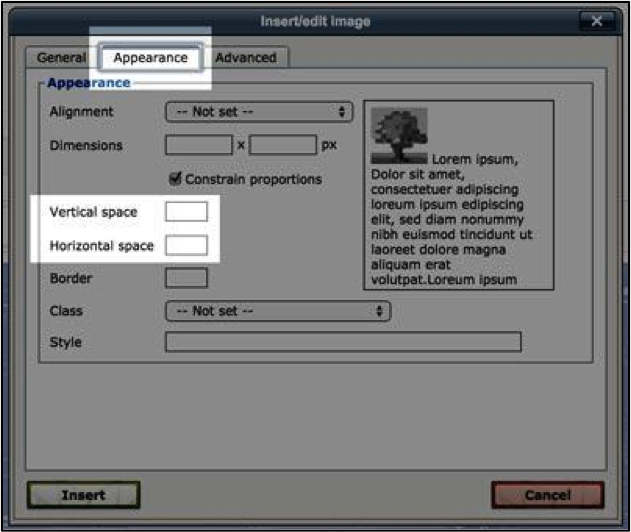
Task: Click the Appearance group heading
Action: tap(89, 83)
